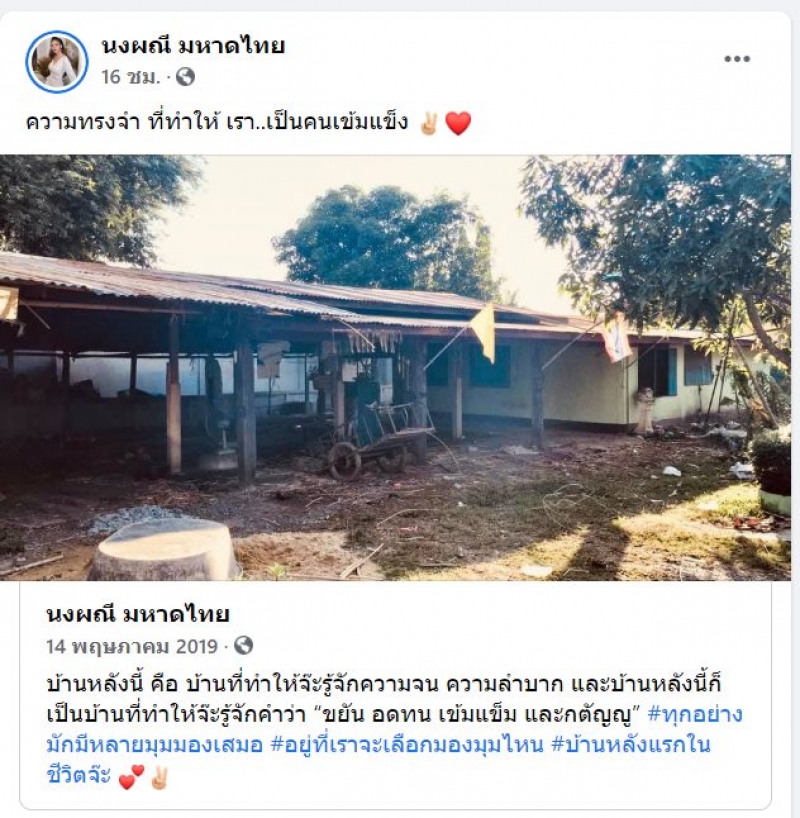The height and width of the screenshot is (818, 800).
Task: Open the shared post author name link
Action: point(138,614)
